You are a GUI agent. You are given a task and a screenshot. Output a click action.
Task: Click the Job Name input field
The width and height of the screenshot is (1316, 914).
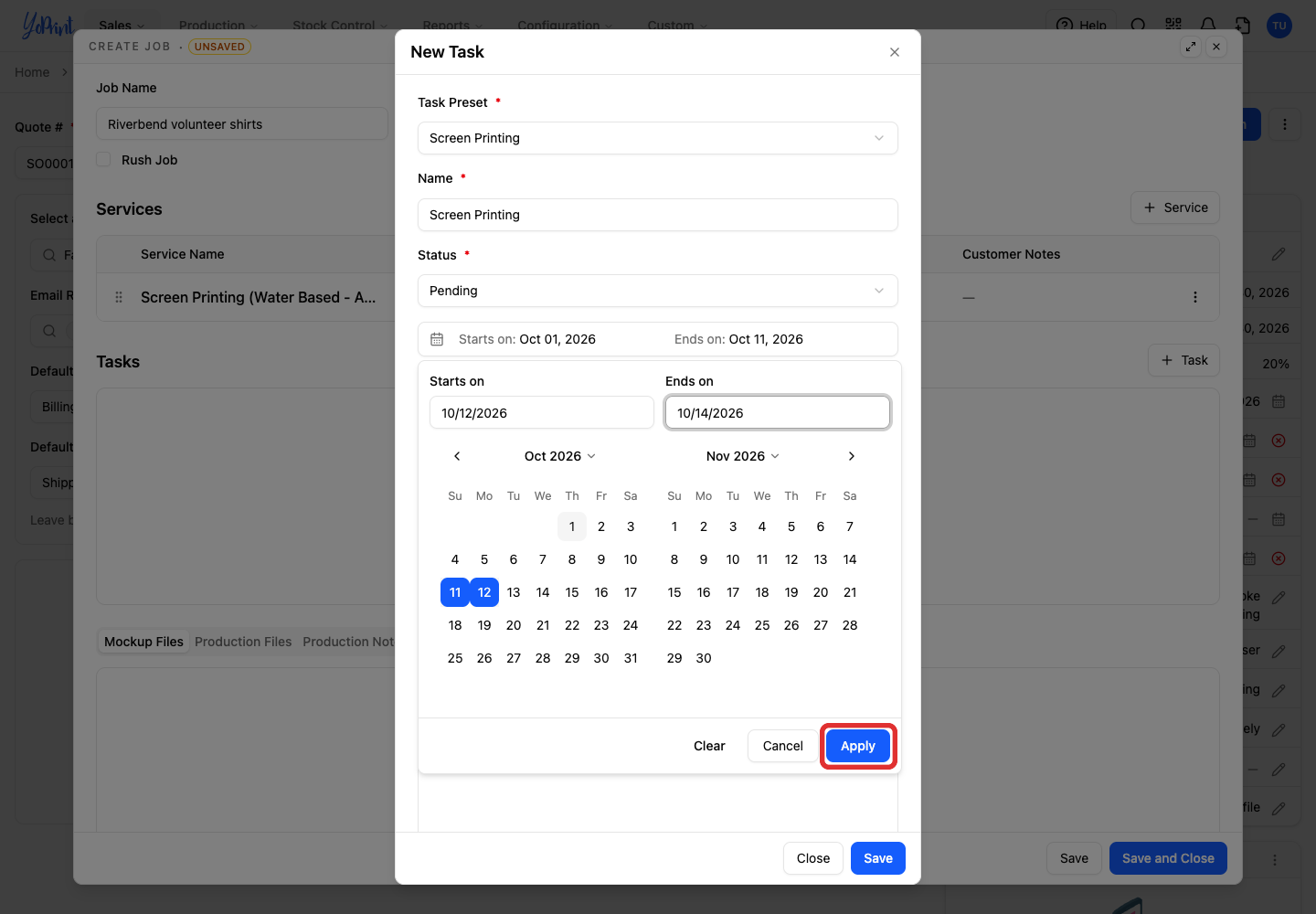[242, 124]
